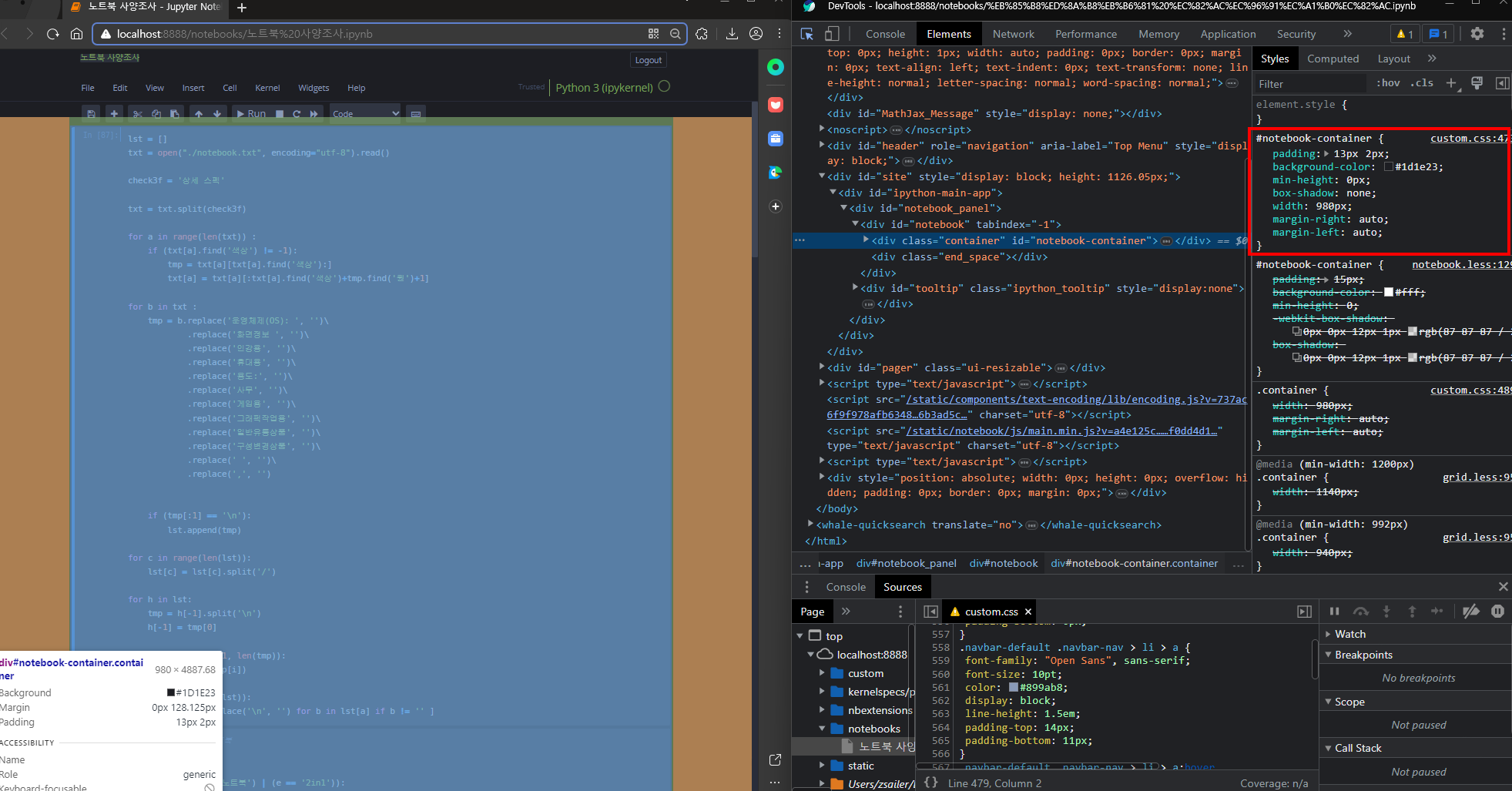Pretty print custom.css with the braces icon
This screenshot has width=1512, height=791.
pyautogui.click(x=931, y=783)
